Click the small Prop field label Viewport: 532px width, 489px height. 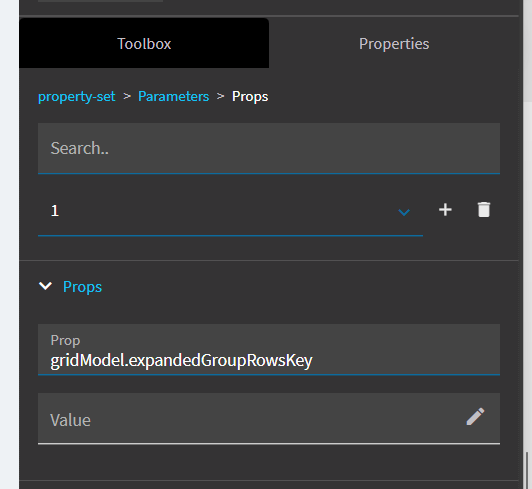click(x=65, y=340)
